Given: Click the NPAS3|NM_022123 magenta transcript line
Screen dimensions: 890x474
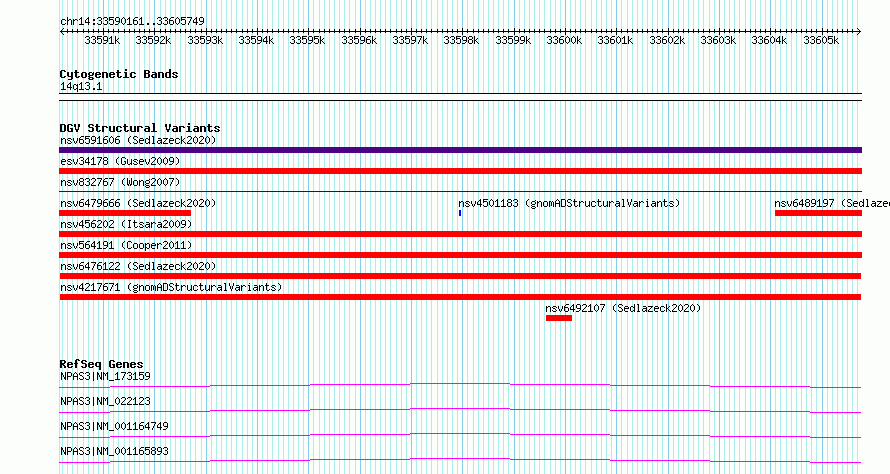Looking at the screenshot, I should (x=460, y=410).
